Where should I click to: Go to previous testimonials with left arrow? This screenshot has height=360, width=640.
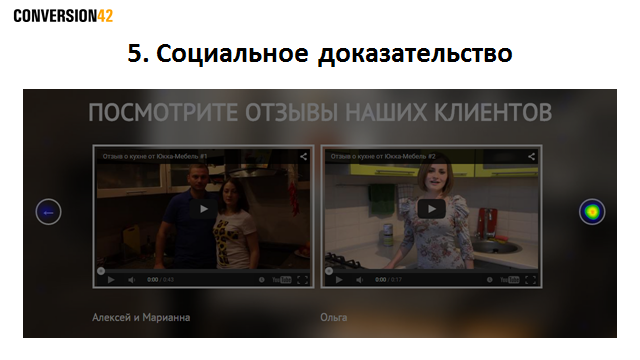click(48, 212)
